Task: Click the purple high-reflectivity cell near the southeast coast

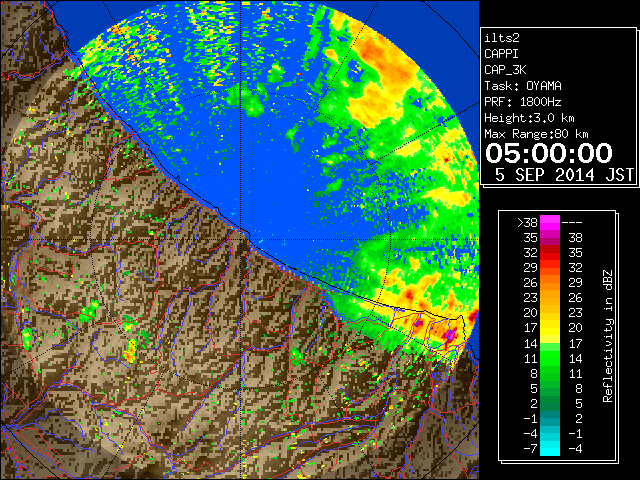Action: tap(451, 335)
